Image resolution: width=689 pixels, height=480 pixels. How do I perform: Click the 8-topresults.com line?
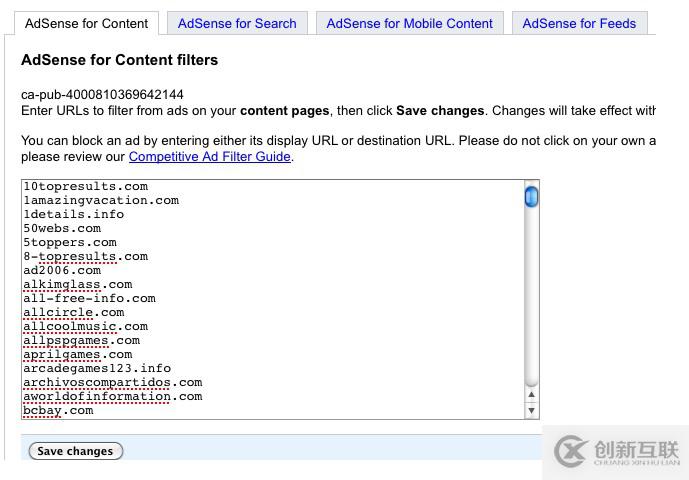[86, 256]
